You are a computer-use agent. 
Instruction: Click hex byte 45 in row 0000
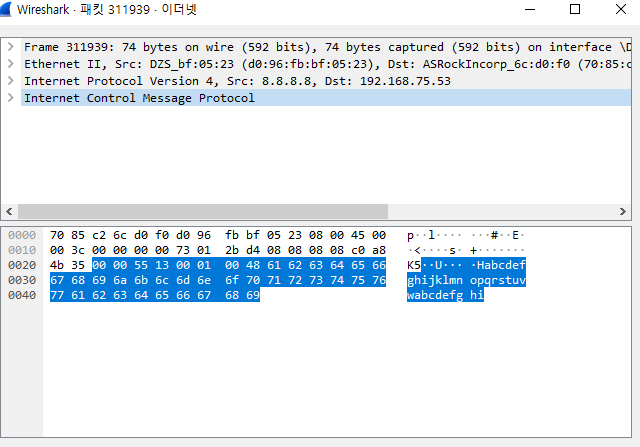pos(358,235)
